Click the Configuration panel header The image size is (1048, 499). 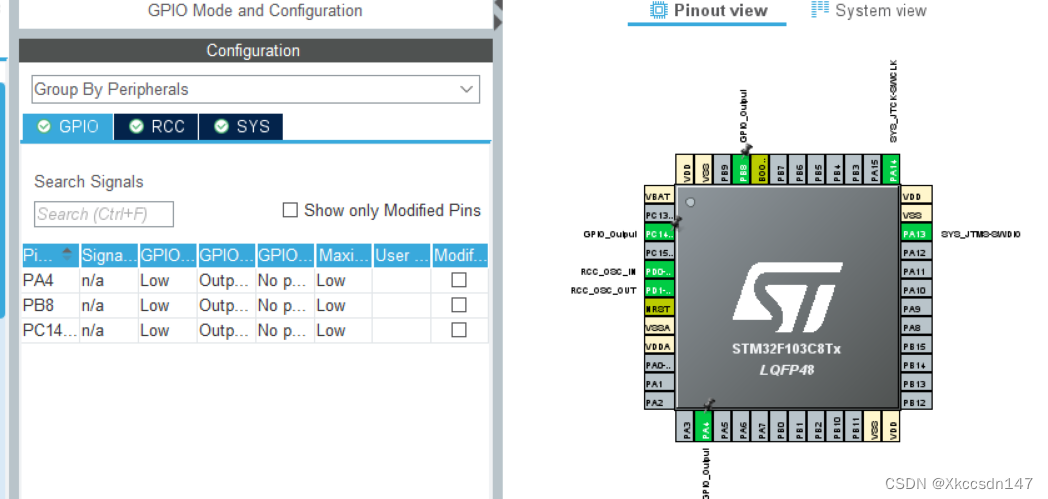(255, 51)
